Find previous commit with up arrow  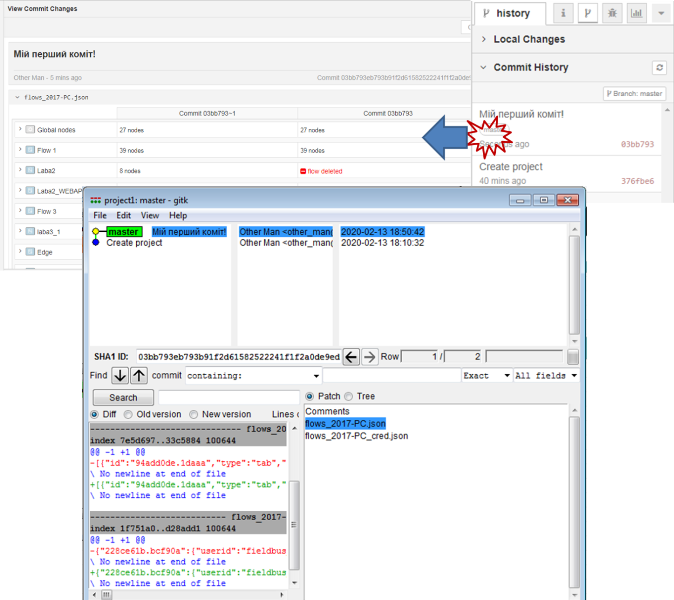pyautogui.click(x=139, y=375)
